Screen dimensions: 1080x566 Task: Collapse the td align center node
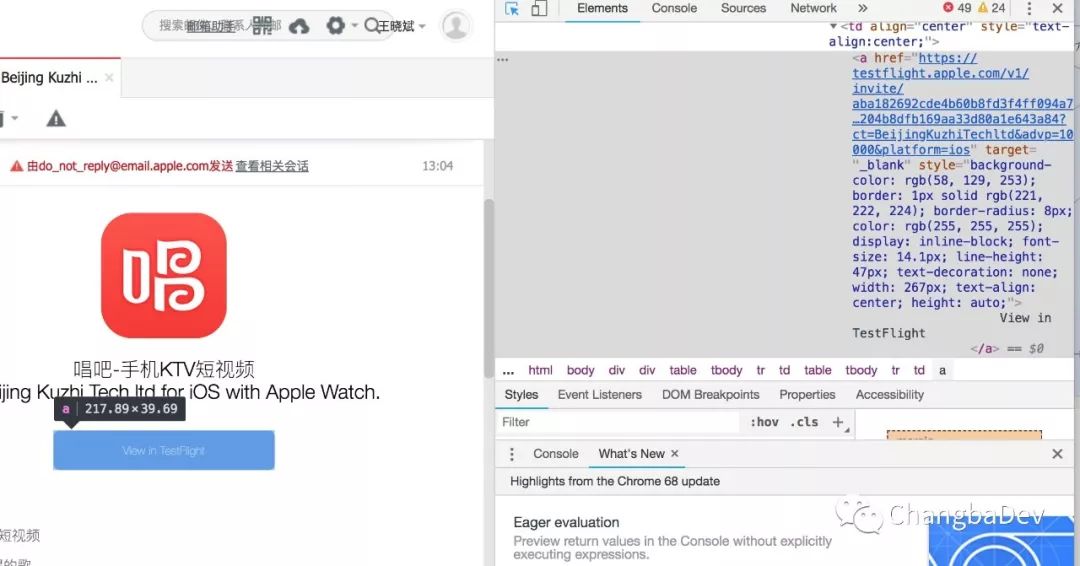(x=833, y=26)
